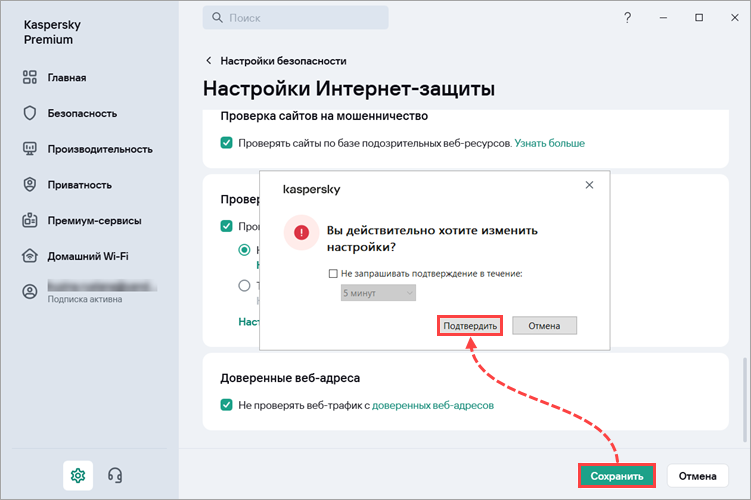751x500 pixels.
Task: Click the Премиум-сервисы icon
Action: (30, 220)
